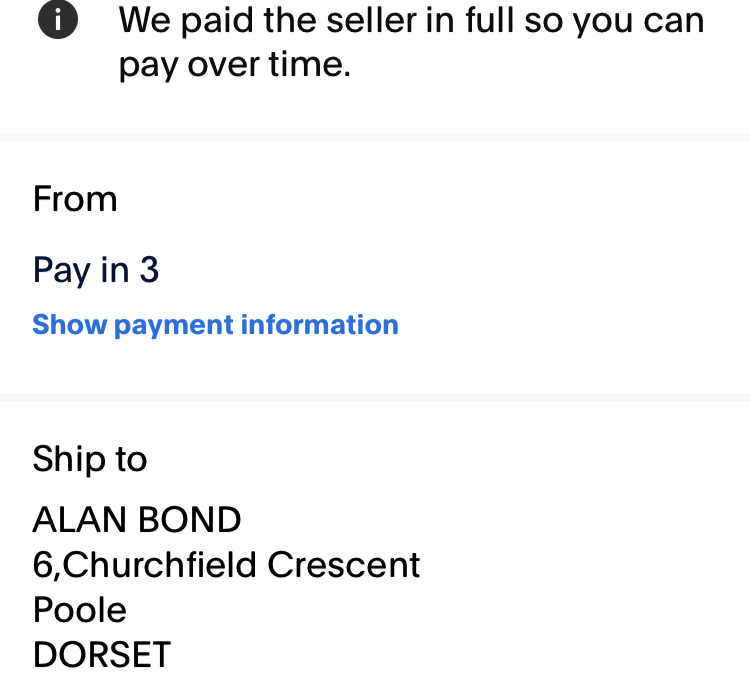Viewport: 750px width, 675px height.
Task: Click the divider above the From section
Action: [375, 137]
